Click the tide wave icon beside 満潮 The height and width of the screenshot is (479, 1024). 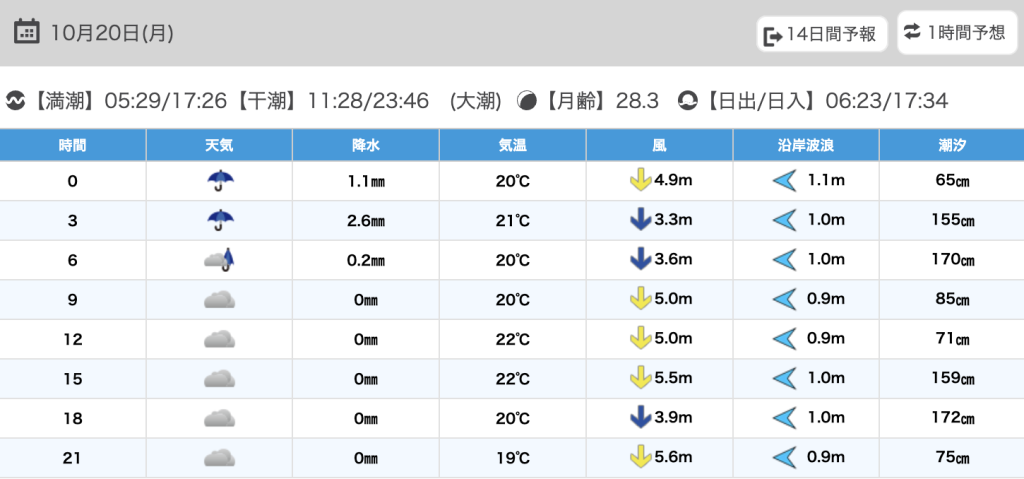click(x=15, y=101)
